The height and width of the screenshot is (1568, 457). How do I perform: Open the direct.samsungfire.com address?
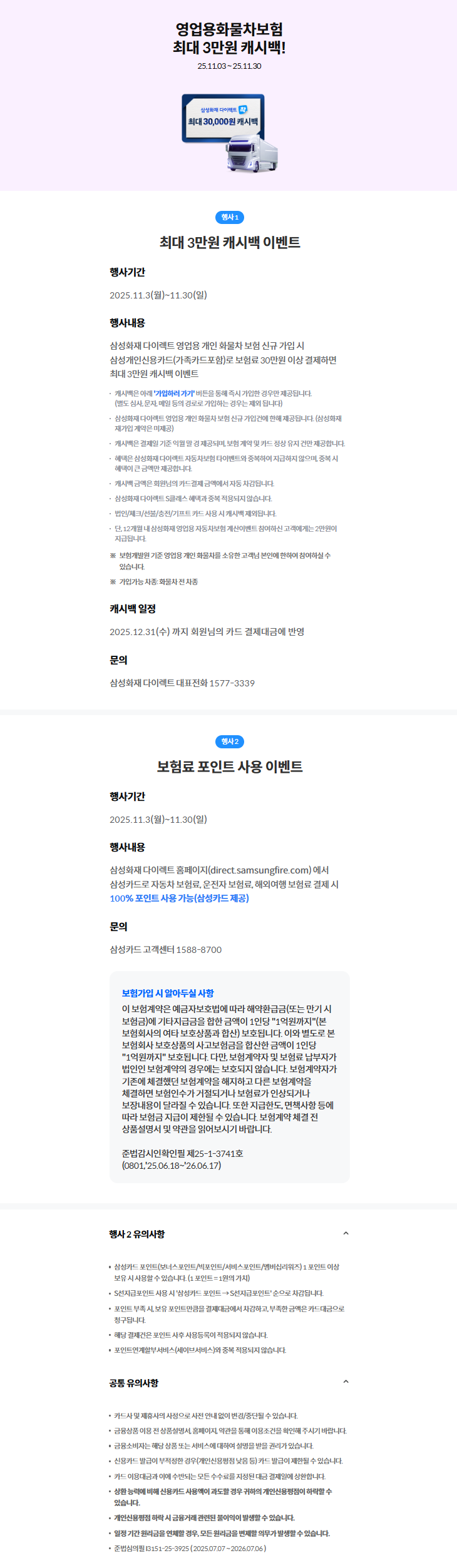(x=260, y=870)
